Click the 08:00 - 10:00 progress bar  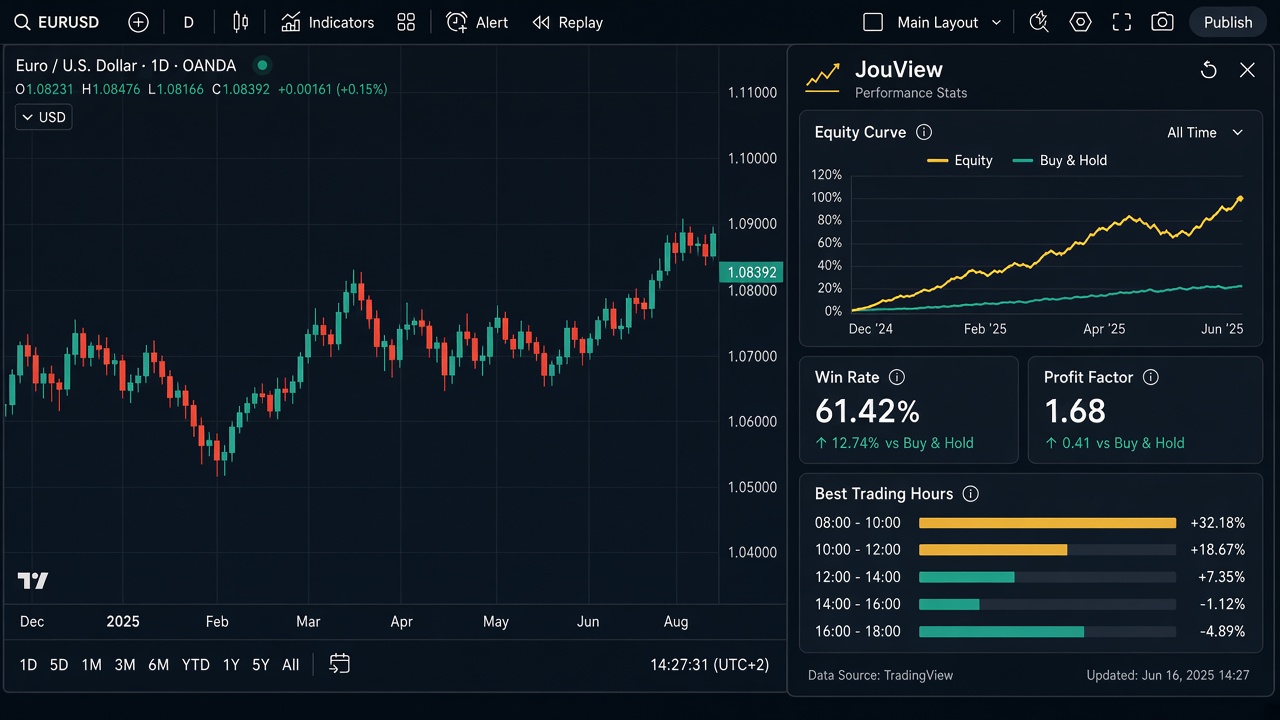coord(1047,523)
